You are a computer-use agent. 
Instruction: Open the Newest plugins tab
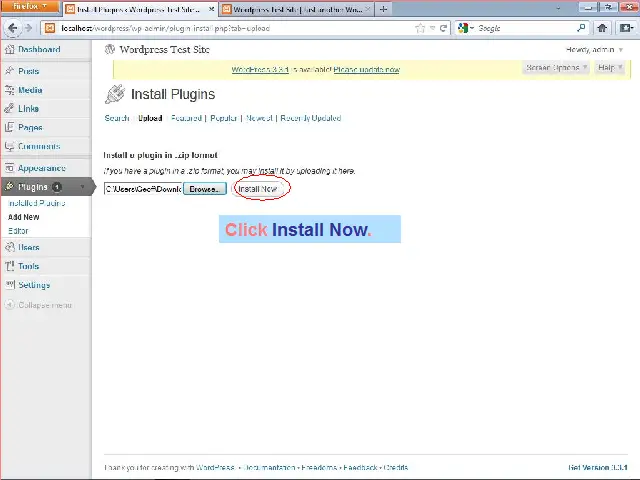click(259, 118)
